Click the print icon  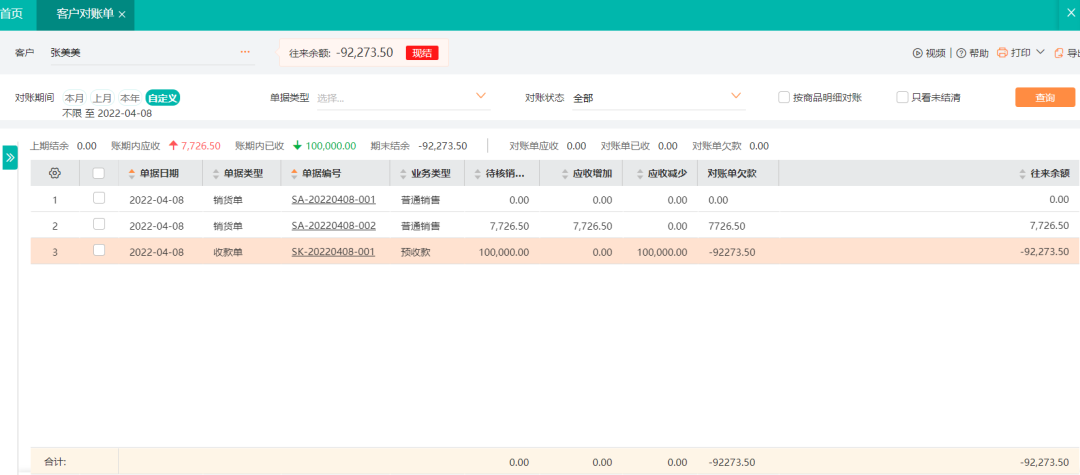point(1002,53)
